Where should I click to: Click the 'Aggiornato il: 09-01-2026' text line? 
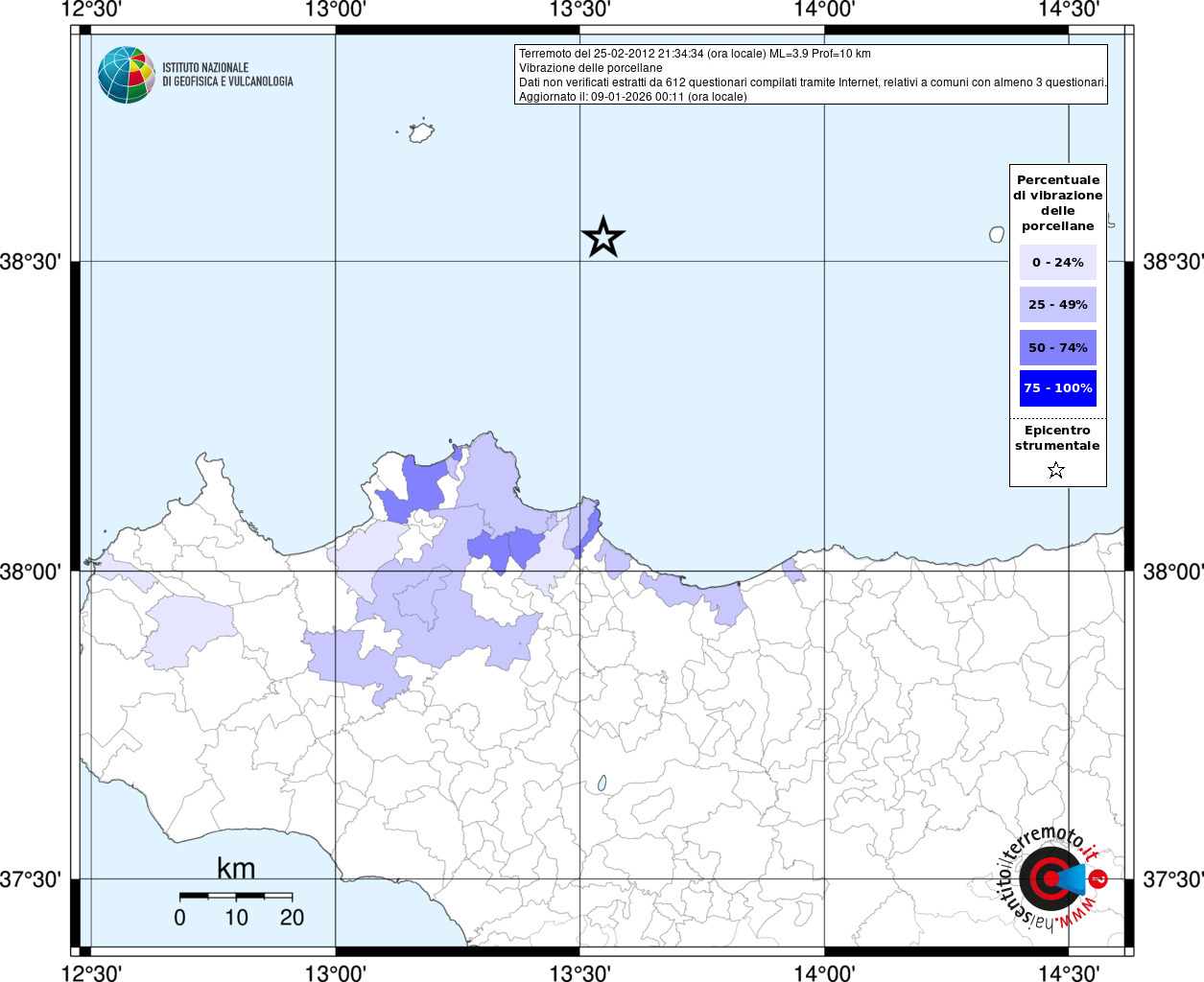pos(632,97)
